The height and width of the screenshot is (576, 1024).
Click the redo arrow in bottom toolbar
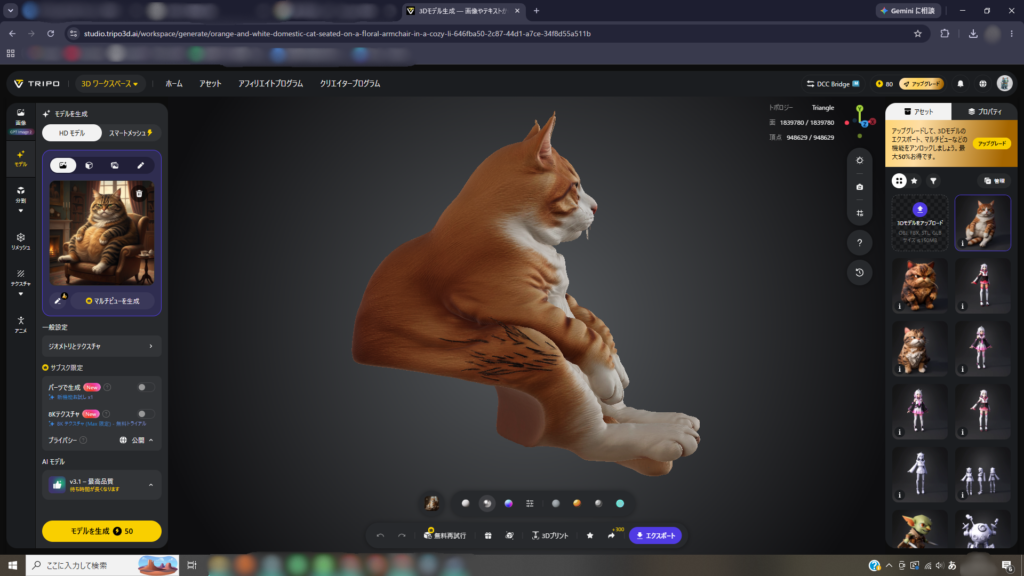tap(402, 536)
